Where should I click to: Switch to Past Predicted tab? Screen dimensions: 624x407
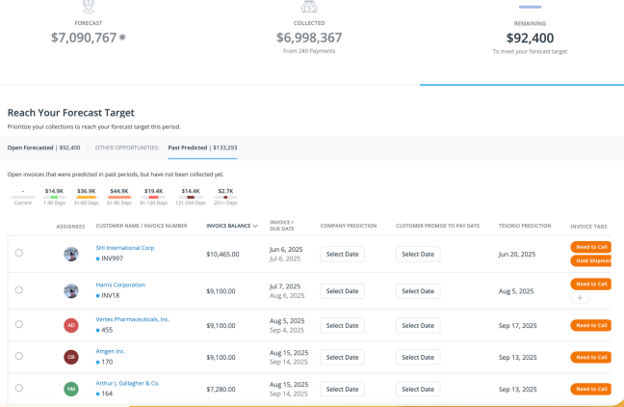[x=202, y=147]
